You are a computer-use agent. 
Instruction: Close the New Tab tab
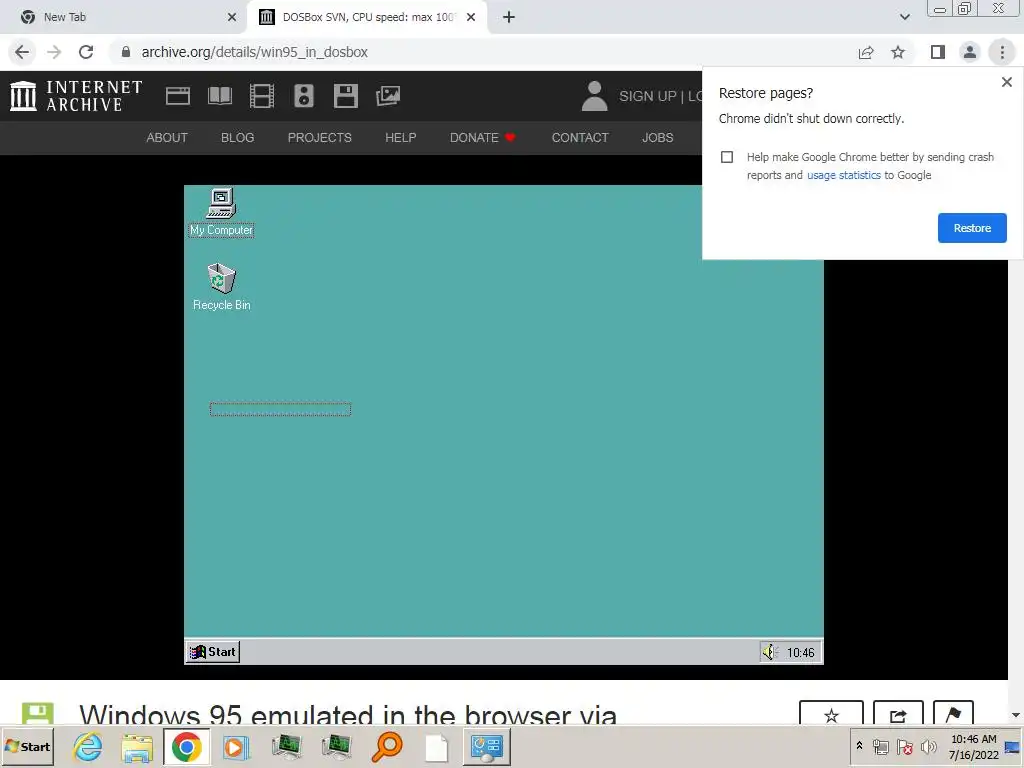(232, 17)
